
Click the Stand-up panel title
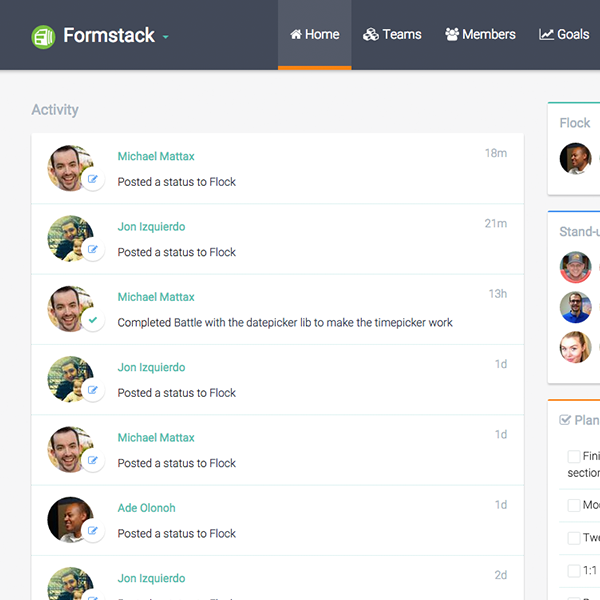[x=579, y=232]
